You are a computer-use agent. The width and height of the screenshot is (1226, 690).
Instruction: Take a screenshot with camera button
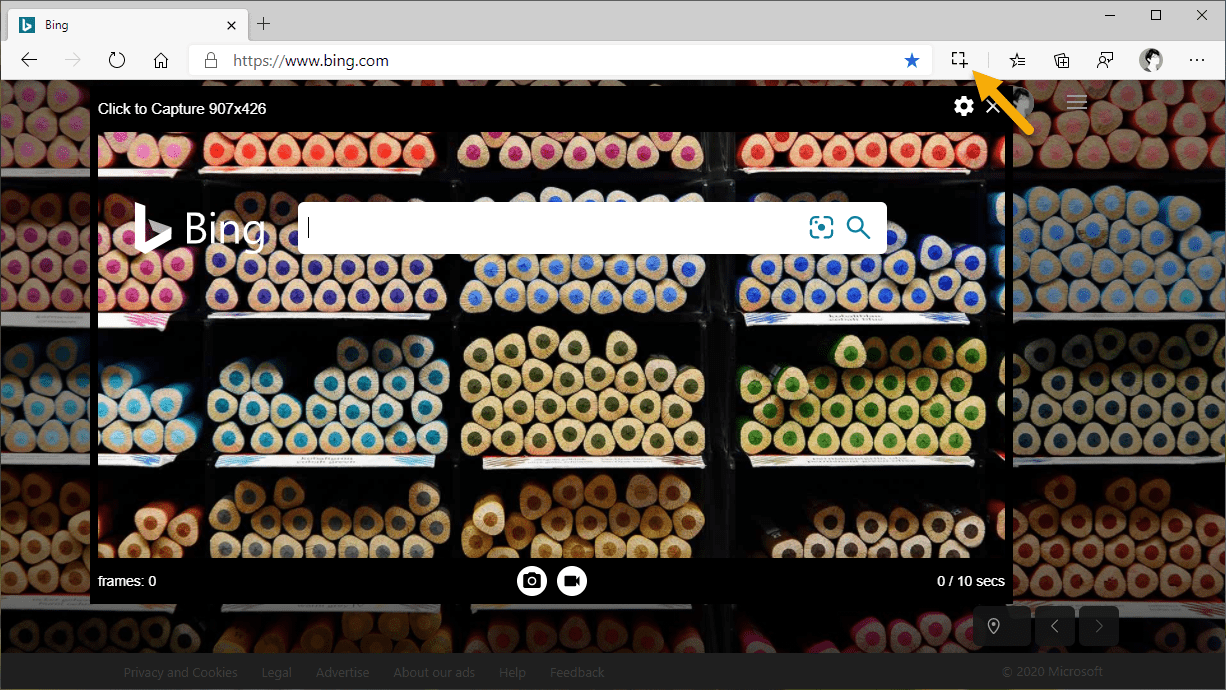532,581
